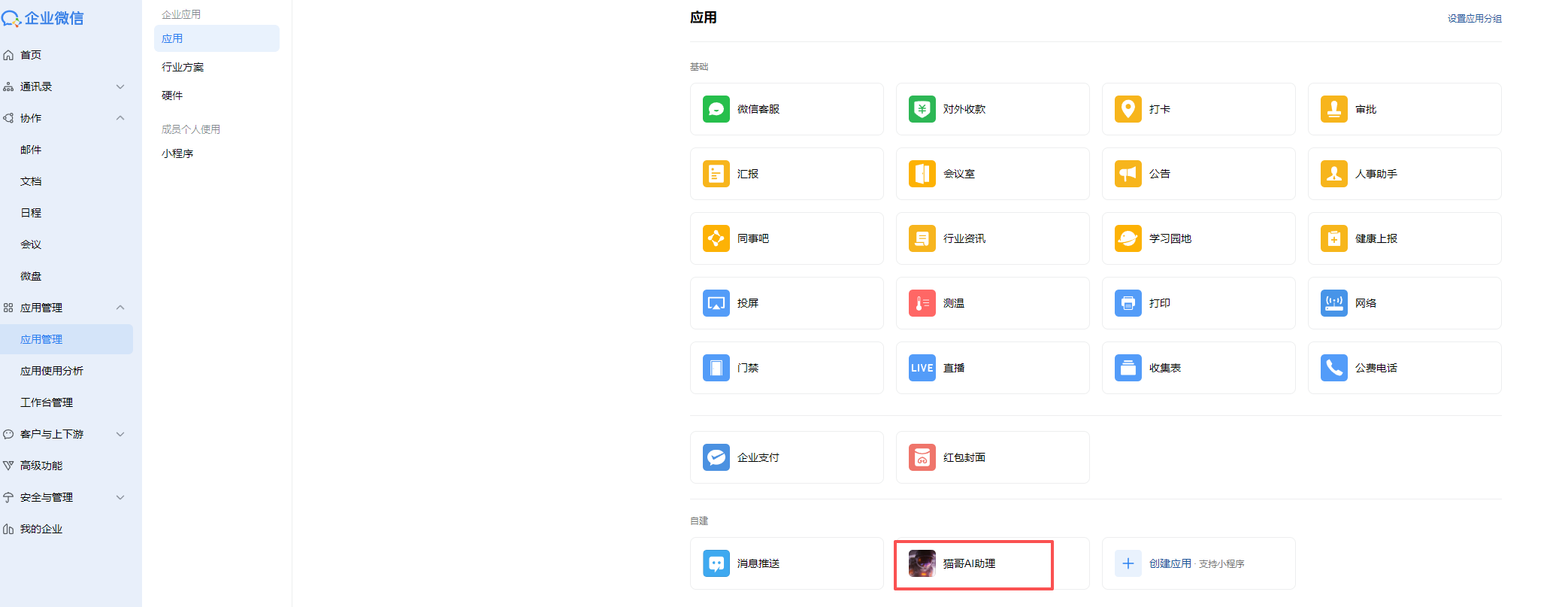Click the 猫哥AI助理 app thumbnail
Viewport: 1568px width, 607px height.
(x=922, y=563)
